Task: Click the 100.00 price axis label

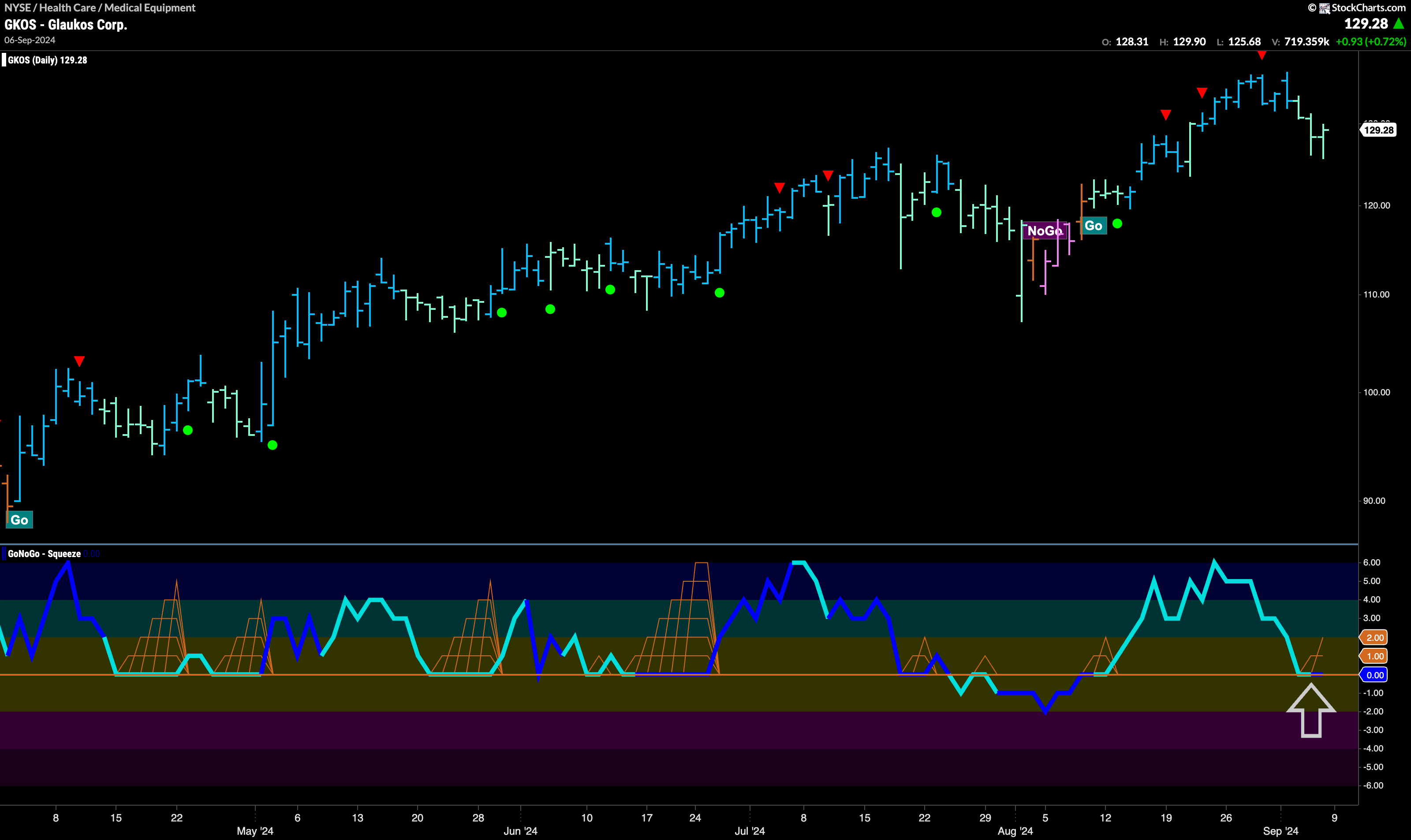Action: click(1377, 392)
